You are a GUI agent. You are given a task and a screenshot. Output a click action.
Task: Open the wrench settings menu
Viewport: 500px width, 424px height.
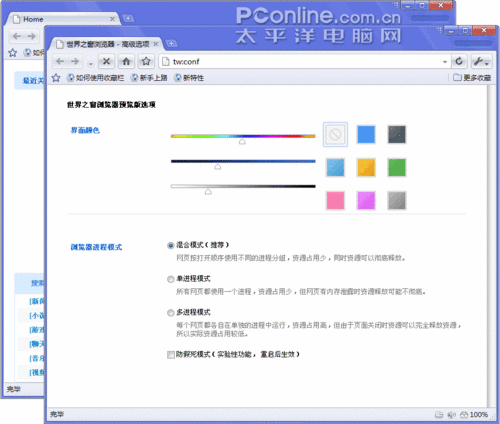[481, 61]
